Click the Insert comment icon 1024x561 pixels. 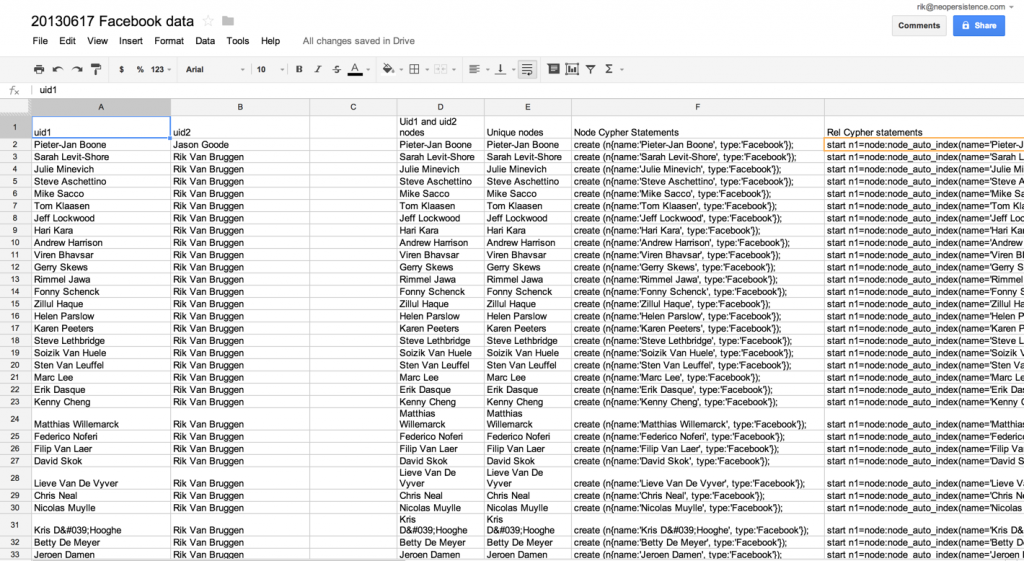553,69
